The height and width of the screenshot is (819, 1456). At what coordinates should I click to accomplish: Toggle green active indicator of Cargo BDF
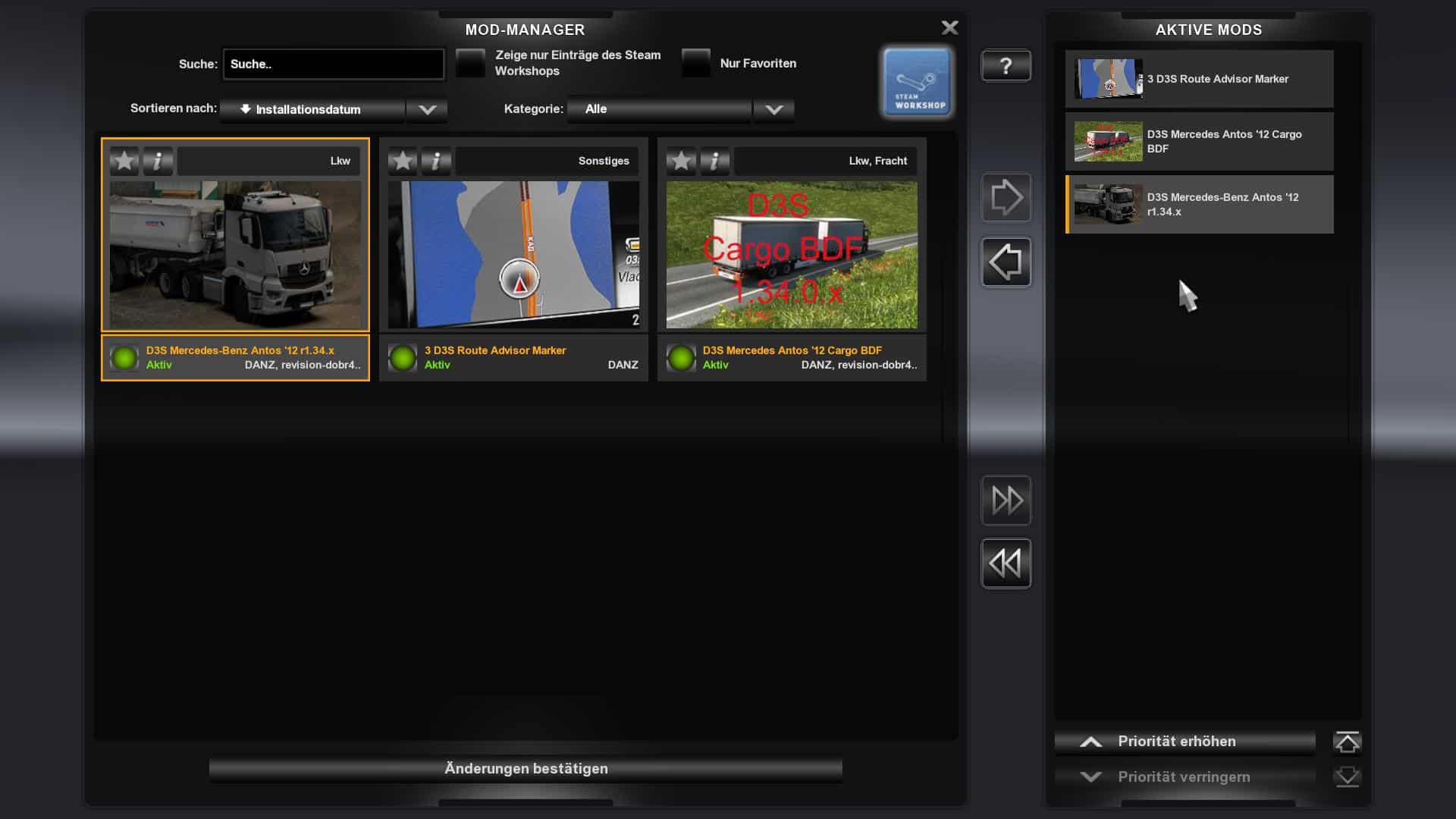pos(681,357)
